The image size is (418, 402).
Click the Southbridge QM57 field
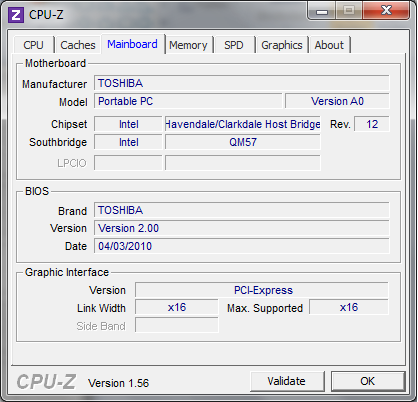click(243, 142)
